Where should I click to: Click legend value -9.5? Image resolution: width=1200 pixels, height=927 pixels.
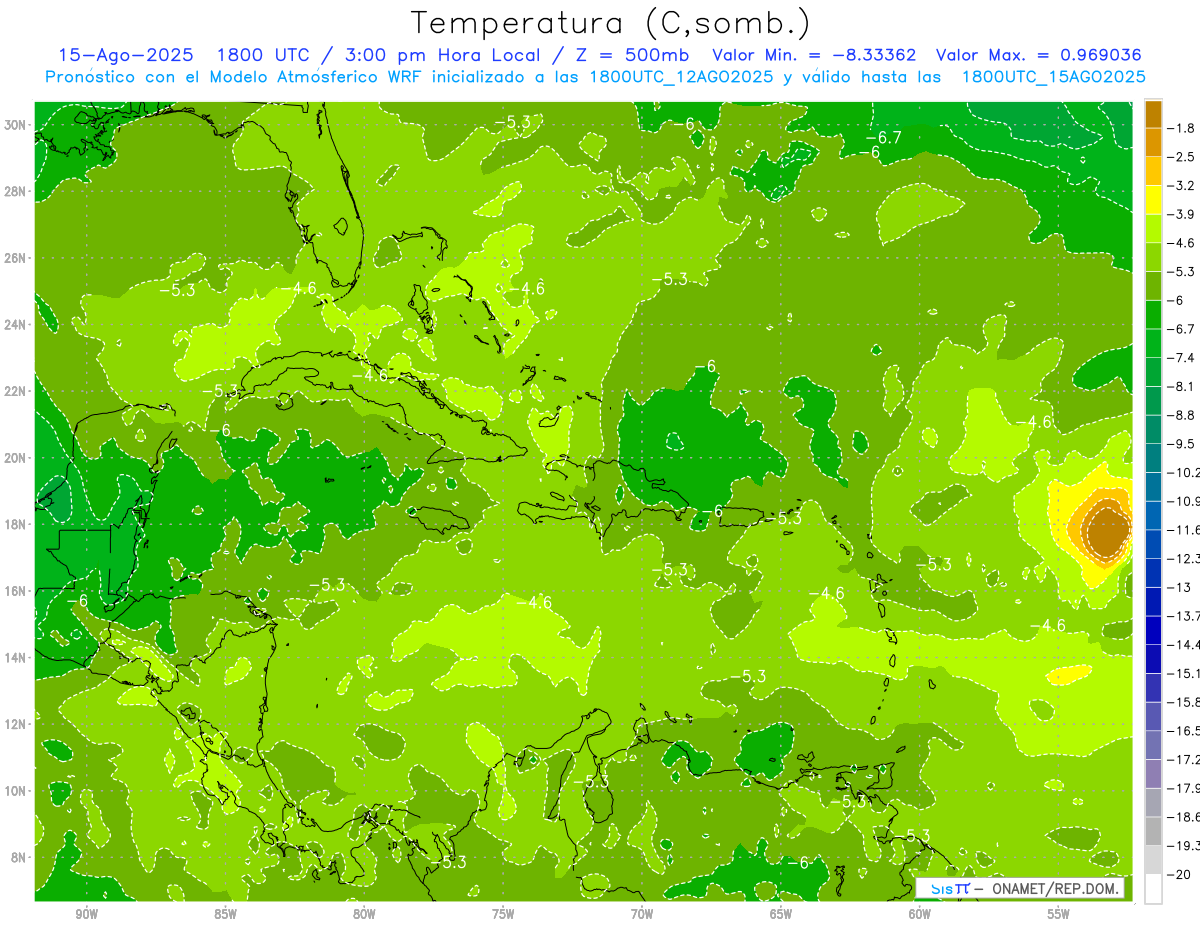point(1182,443)
